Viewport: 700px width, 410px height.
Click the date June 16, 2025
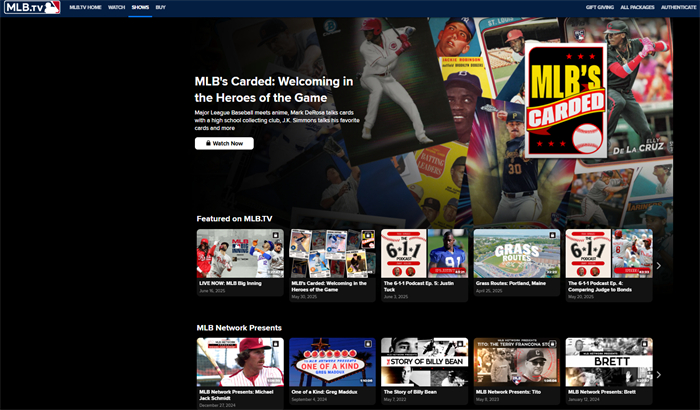click(212, 291)
